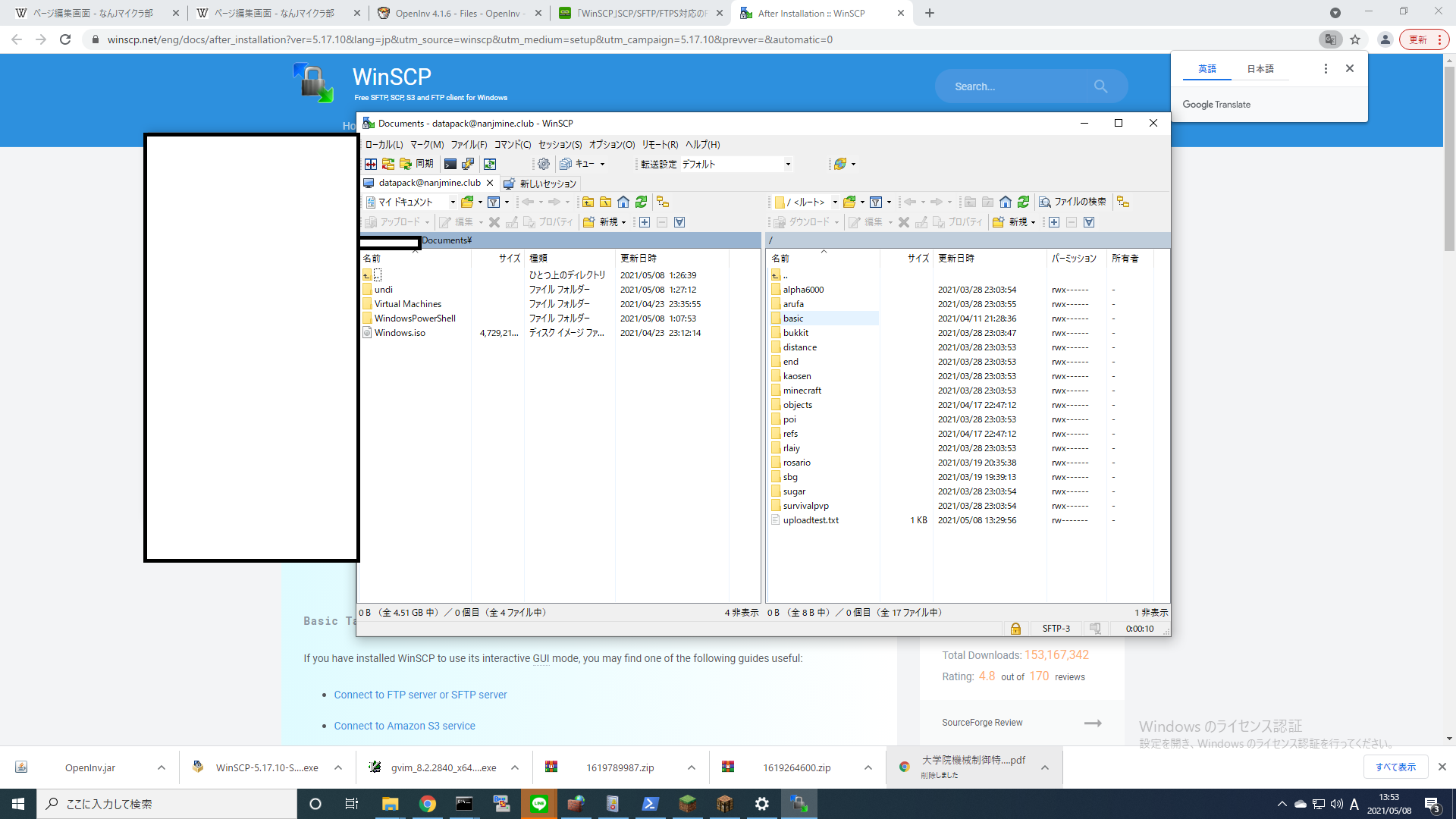Expand the local 新規 dropdown arrow
Viewport: 1456px width, 819px height.
pyautogui.click(x=623, y=222)
